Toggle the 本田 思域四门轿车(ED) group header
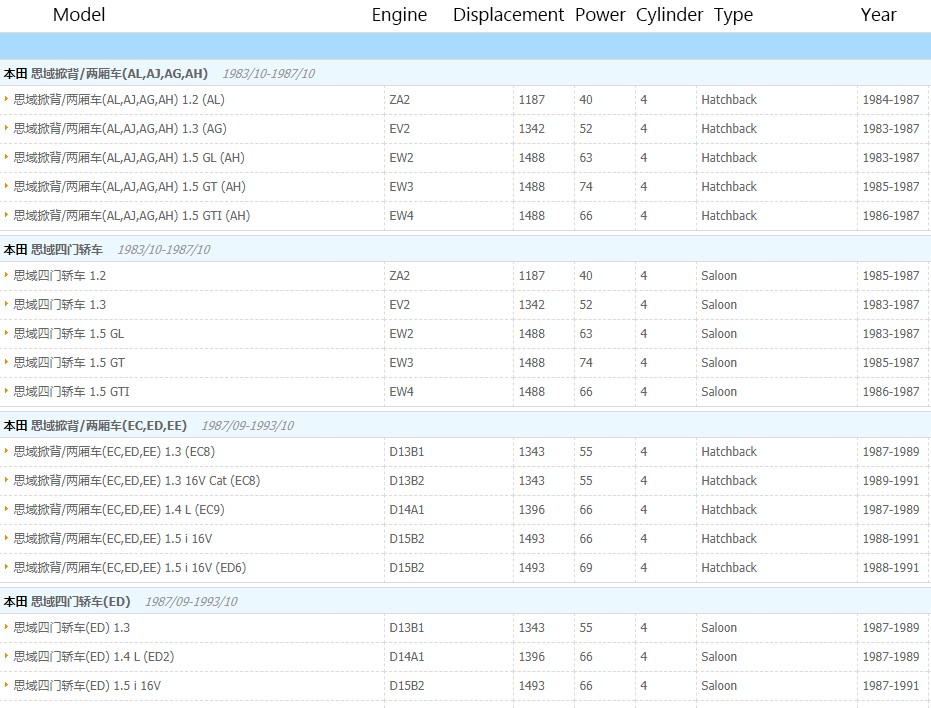 (x=67, y=601)
